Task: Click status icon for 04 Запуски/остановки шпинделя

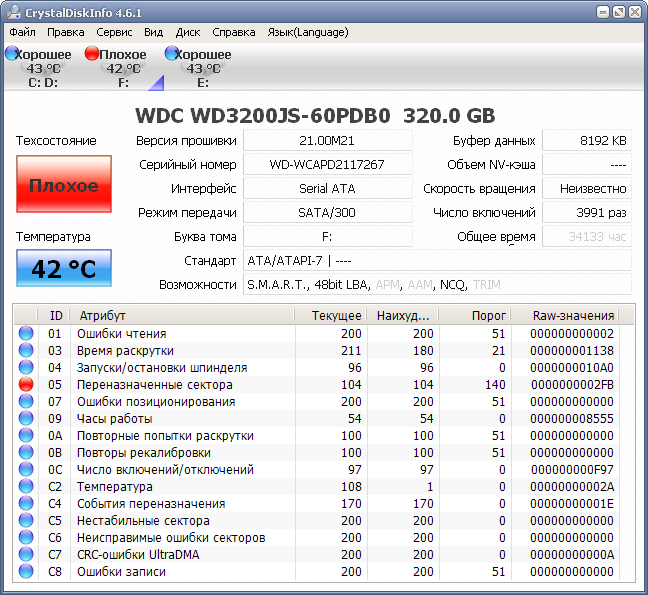Action: point(26,367)
